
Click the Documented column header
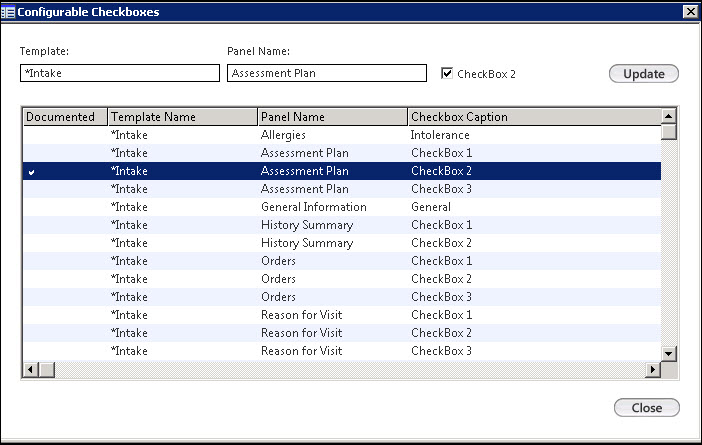click(65, 117)
